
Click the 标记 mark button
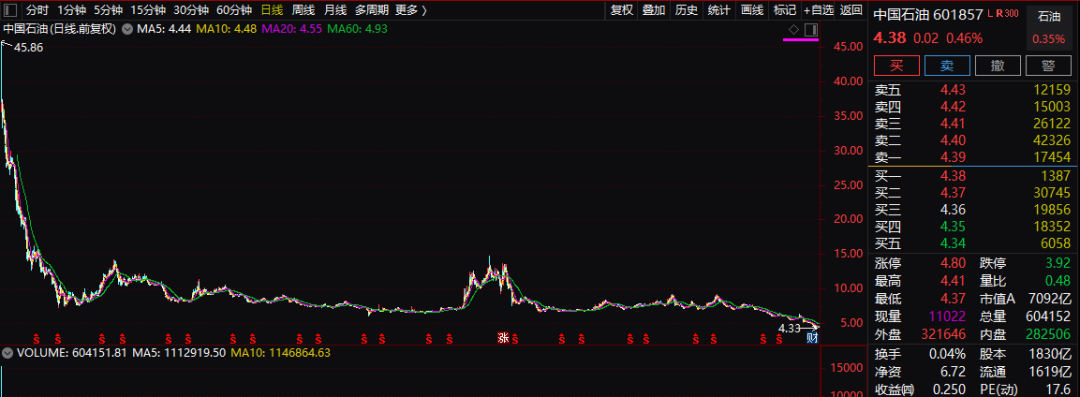pyautogui.click(x=785, y=10)
